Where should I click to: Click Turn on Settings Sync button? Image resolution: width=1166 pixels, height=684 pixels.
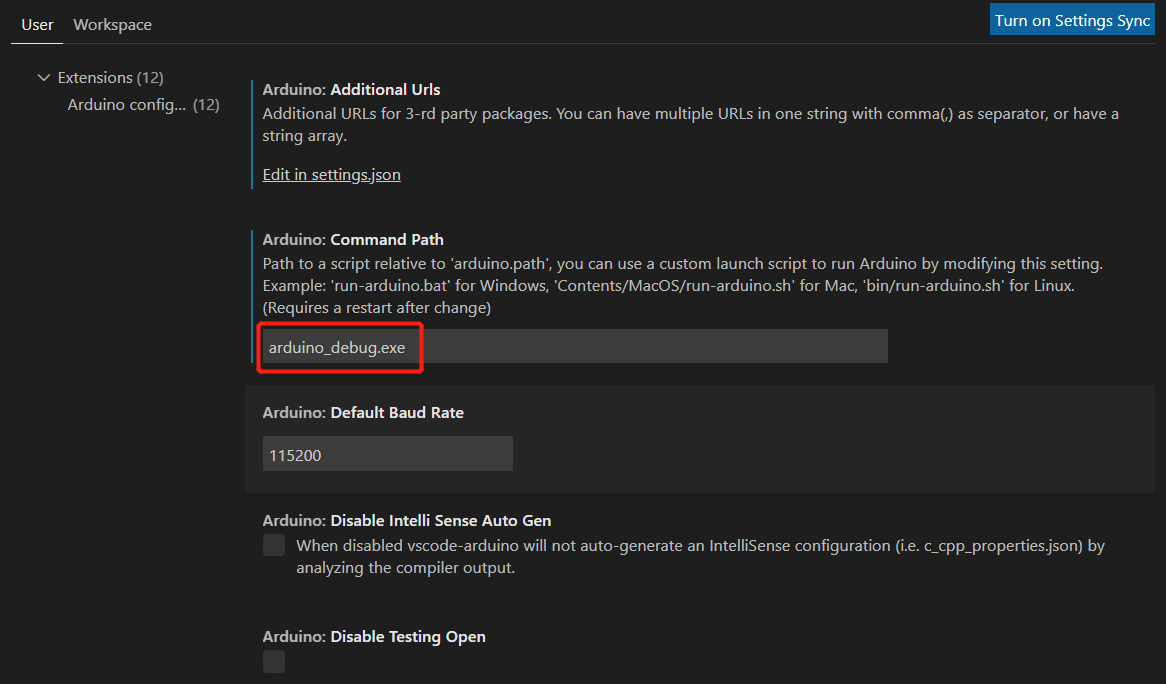1072,20
